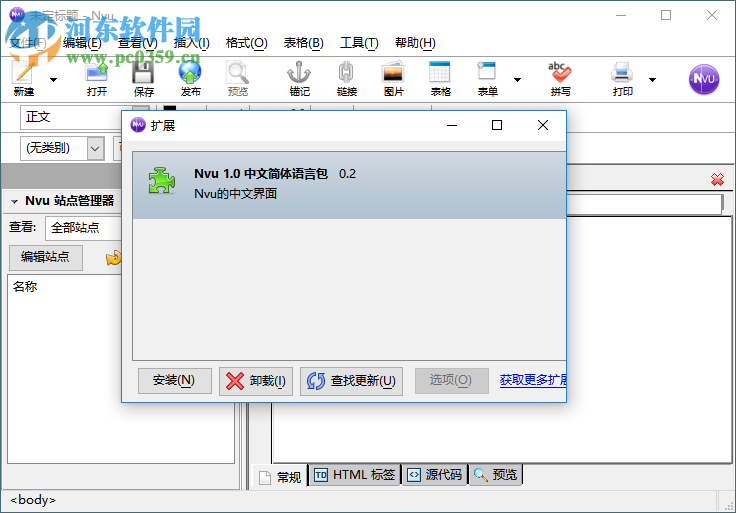The width and height of the screenshot is (736, 513).
Task: Close the 扩展 dialog window
Action: 543,125
